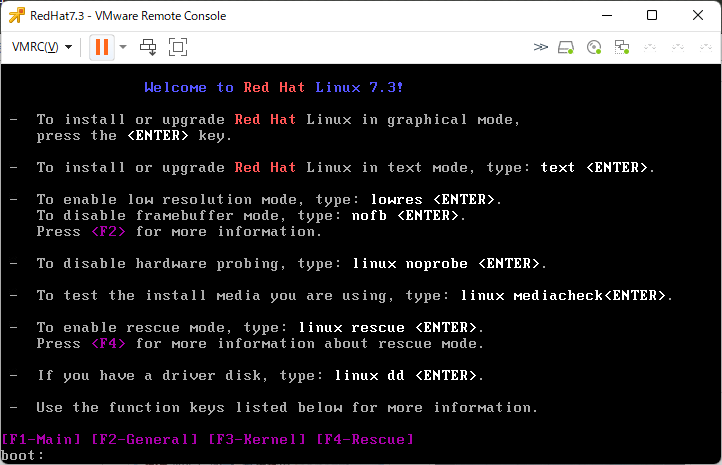Close the RedHat7.3 console window

pyautogui.click(x=698, y=15)
